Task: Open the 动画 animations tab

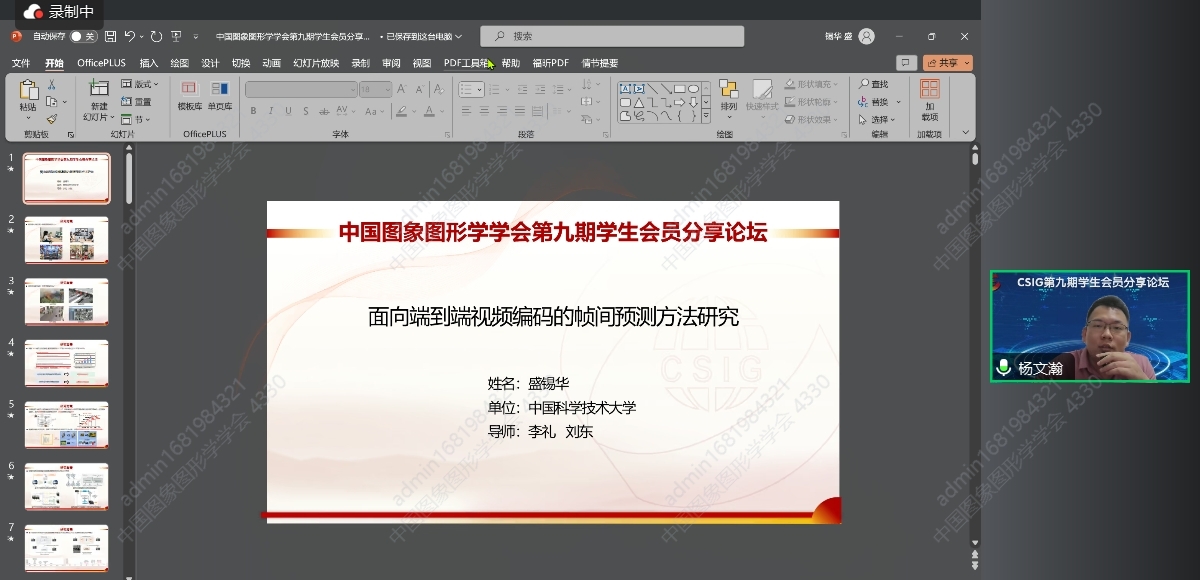Action: click(x=272, y=63)
